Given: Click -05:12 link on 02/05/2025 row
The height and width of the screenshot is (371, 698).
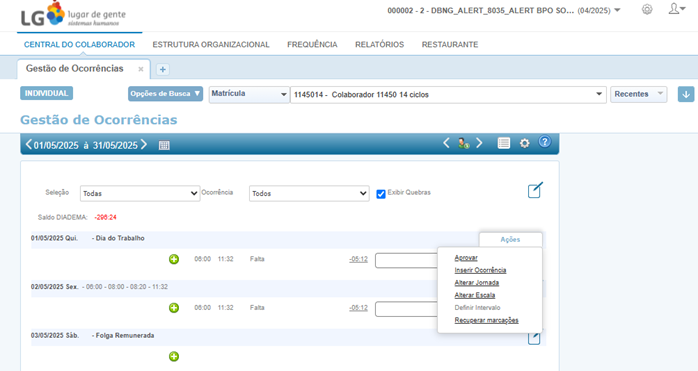Looking at the screenshot, I should 358,308.
